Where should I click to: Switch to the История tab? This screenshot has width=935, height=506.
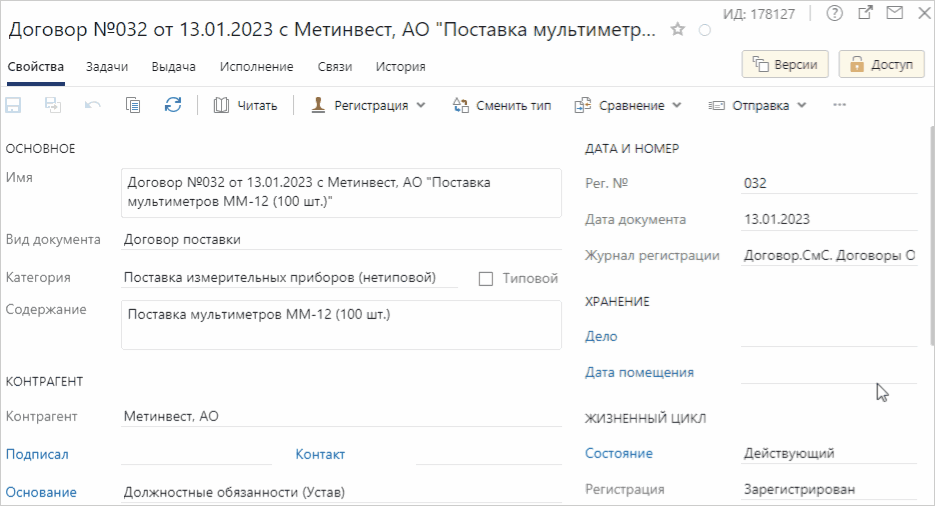tap(400, 67)
